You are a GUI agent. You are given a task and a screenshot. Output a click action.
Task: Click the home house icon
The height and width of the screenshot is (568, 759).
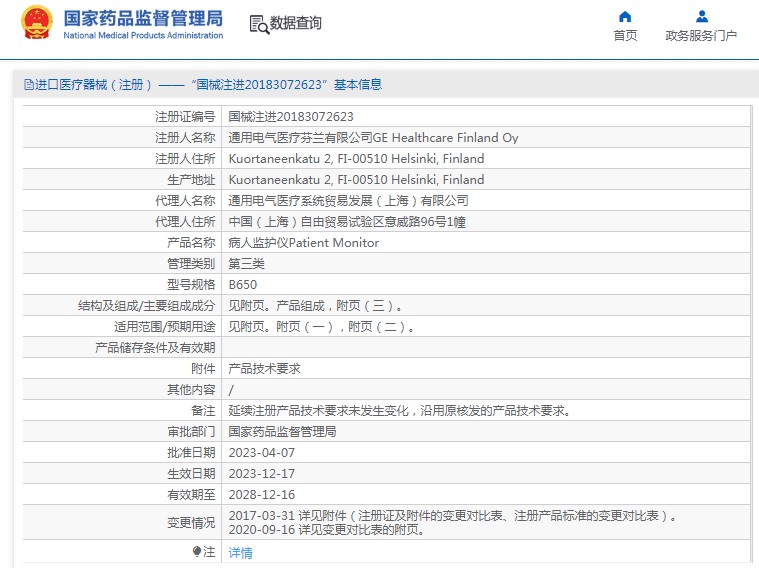pos(625,17)
